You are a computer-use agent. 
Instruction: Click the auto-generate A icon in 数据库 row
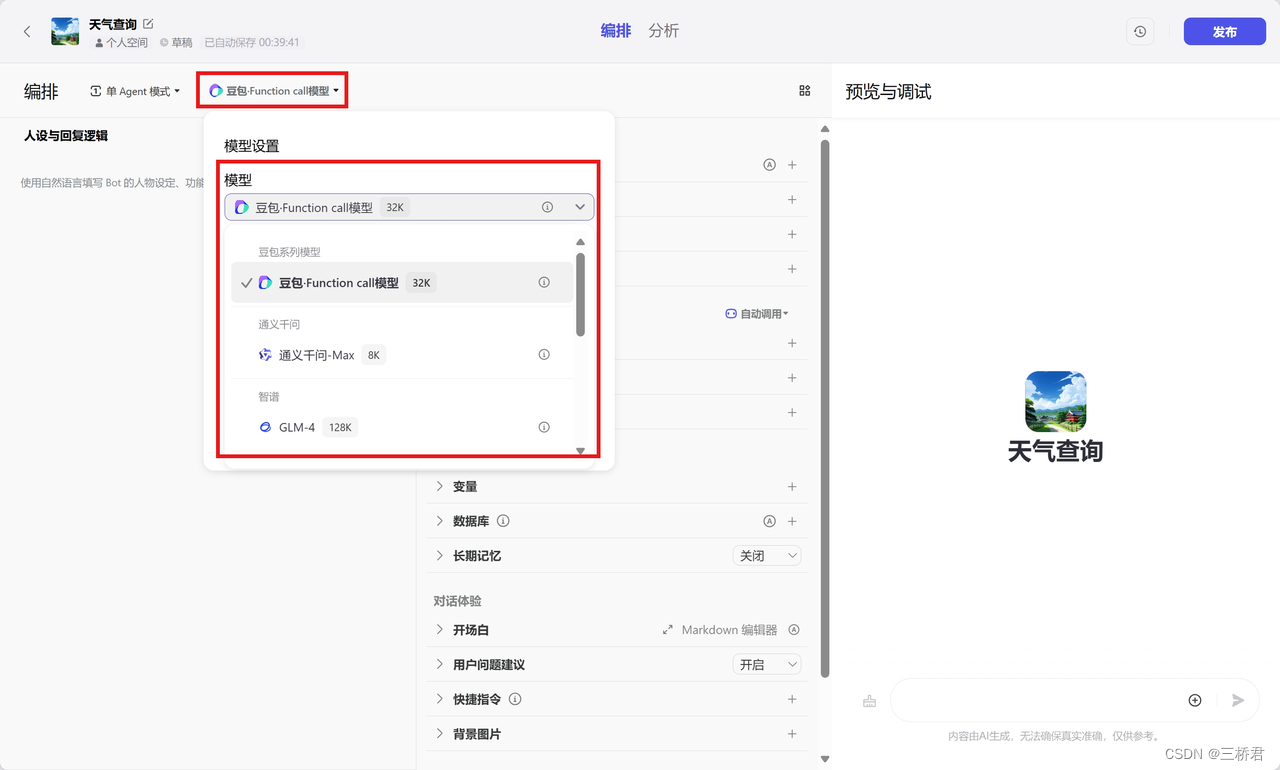[769, 521]
